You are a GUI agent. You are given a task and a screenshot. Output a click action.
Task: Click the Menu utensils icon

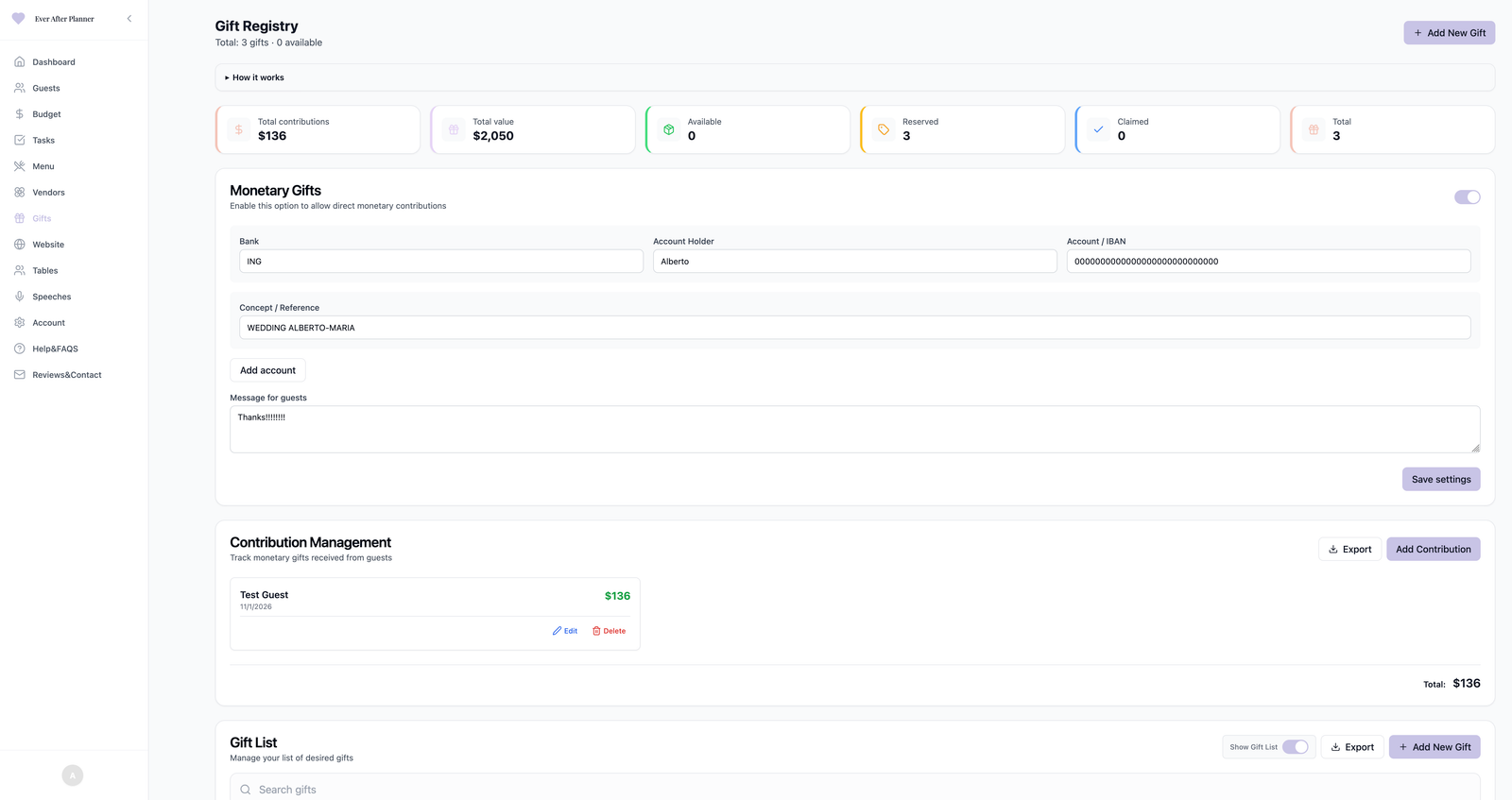coord(20,166)
